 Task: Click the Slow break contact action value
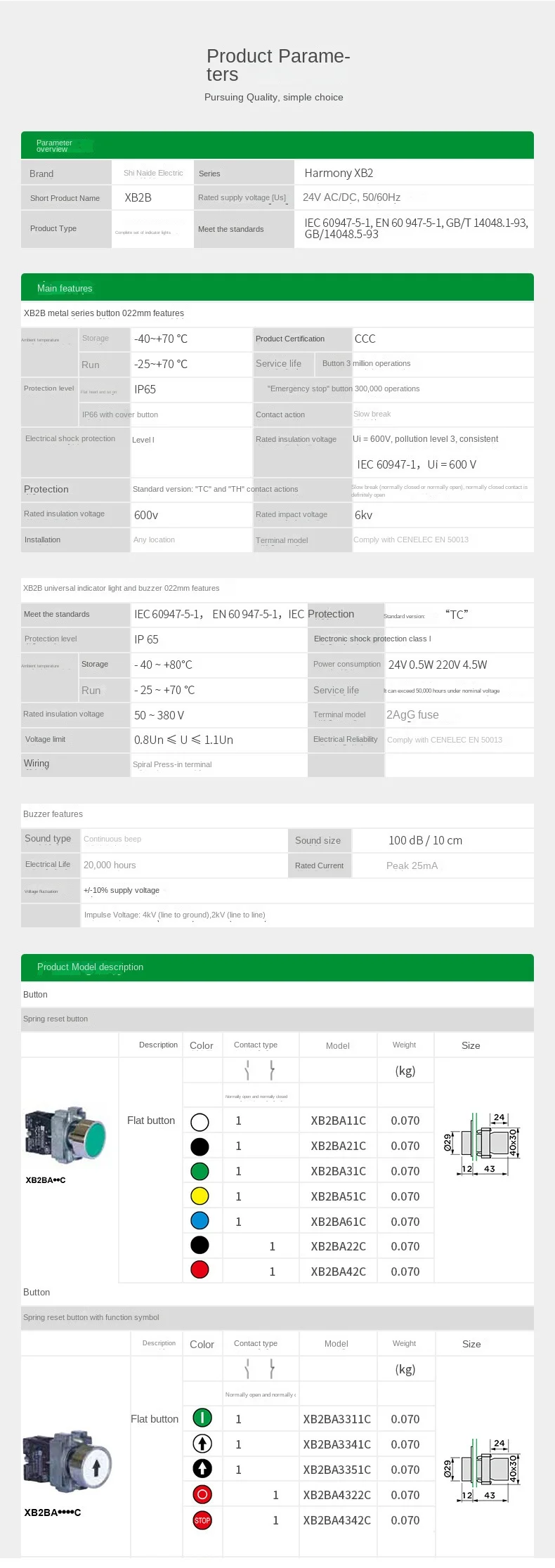pos(372,414)
